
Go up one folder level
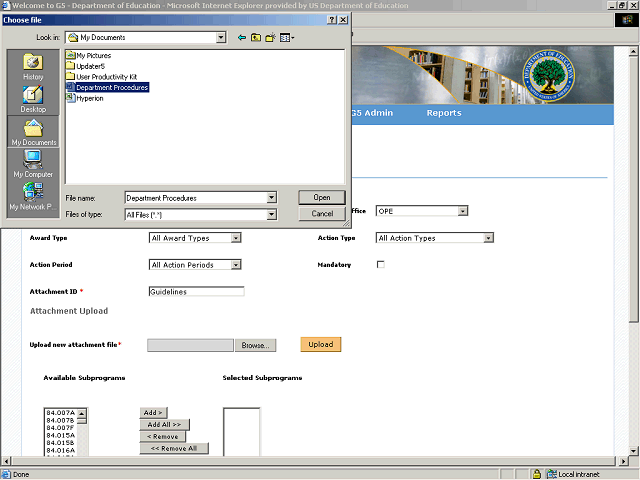point(256,38)
